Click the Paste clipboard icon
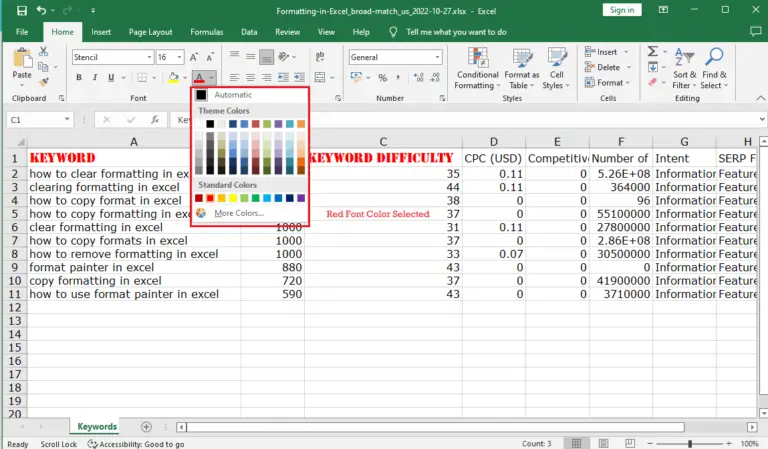Viewport: 768px width, 449px height. click(x=22, y=58)
